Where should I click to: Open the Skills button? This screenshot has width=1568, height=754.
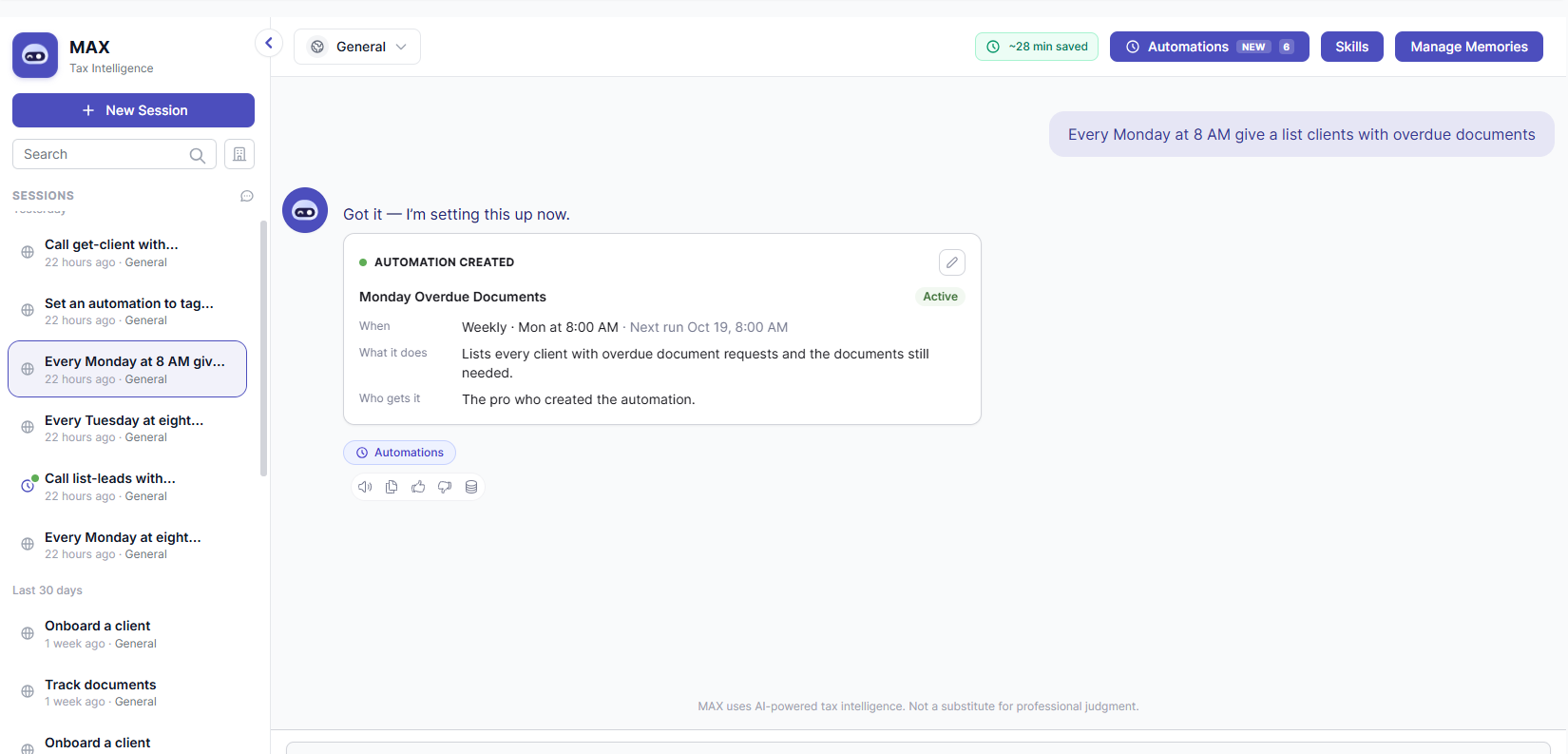pos(1352,47)
